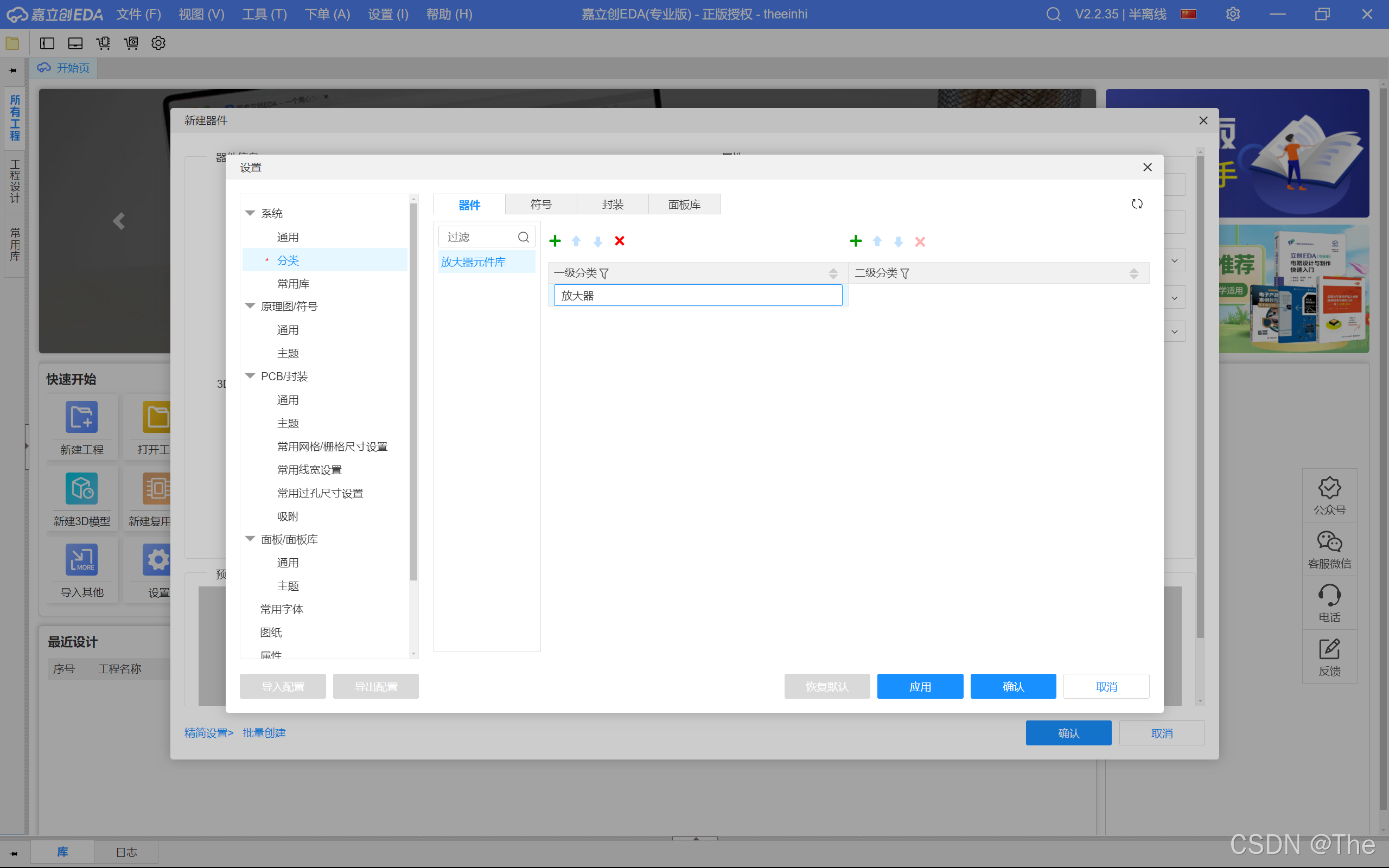Click red X to delete first-level category
Screen dimensions: 1389x868
(x=619, y=241)
